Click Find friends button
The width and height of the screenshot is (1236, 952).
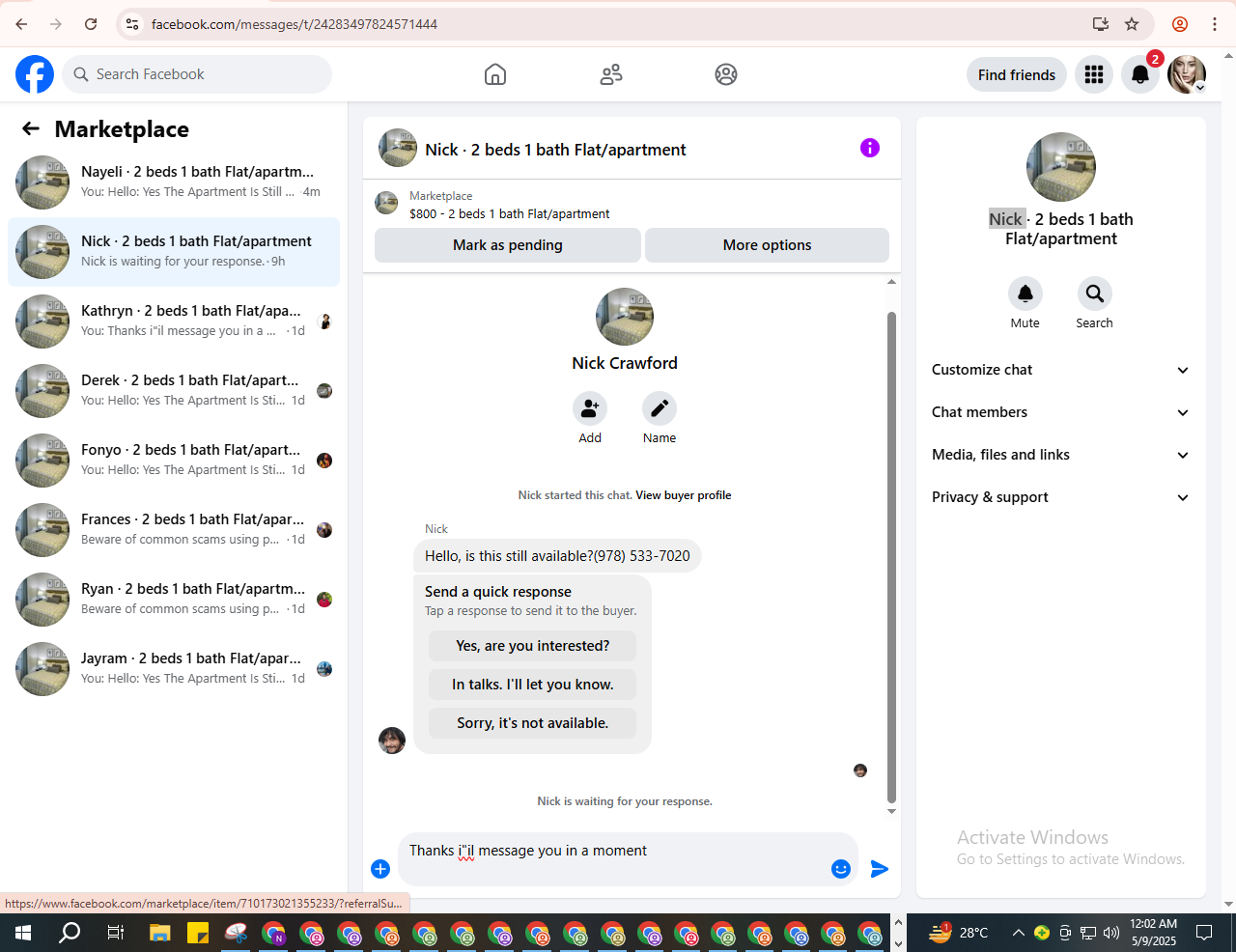(1017, 74)
